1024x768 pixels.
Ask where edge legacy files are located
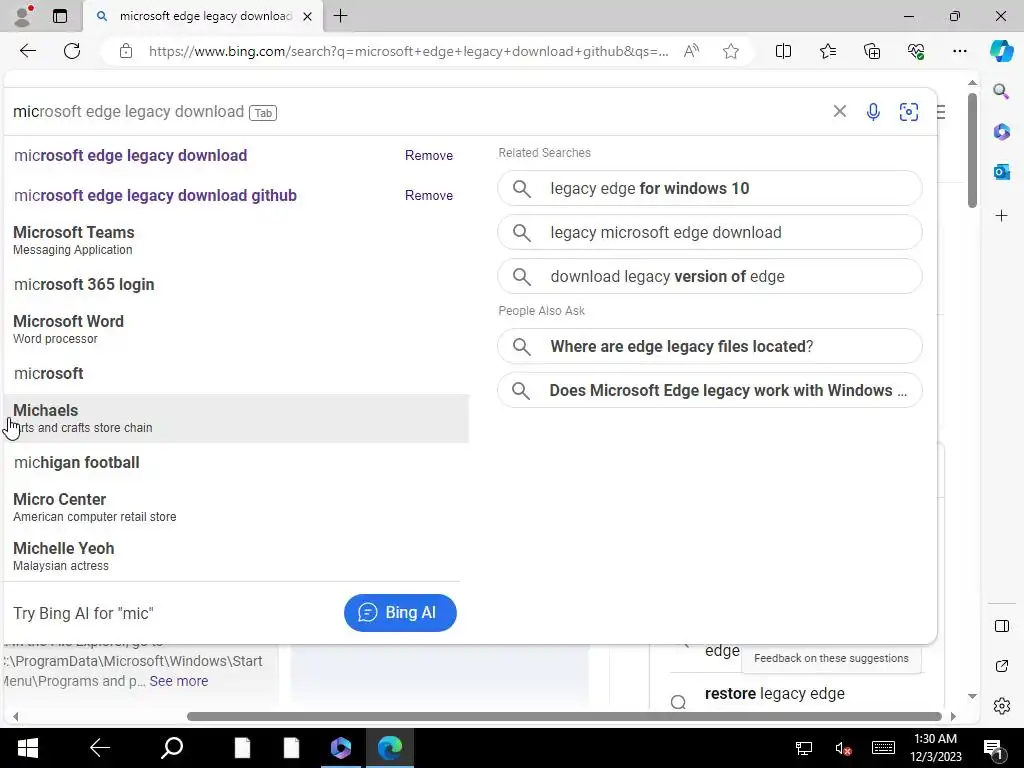(710, 346)
